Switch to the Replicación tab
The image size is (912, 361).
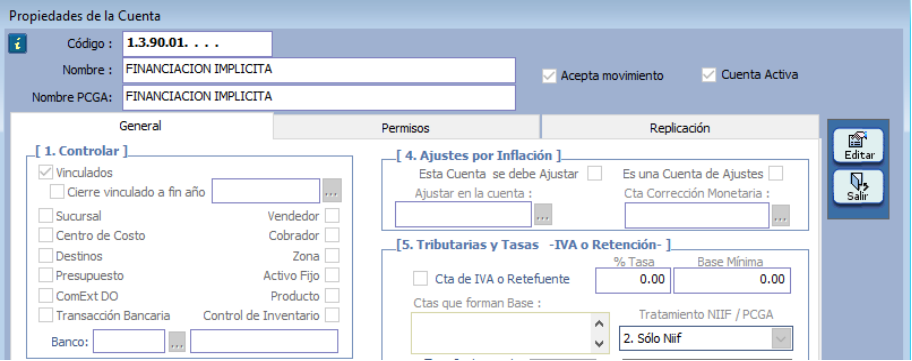point(679,128)
